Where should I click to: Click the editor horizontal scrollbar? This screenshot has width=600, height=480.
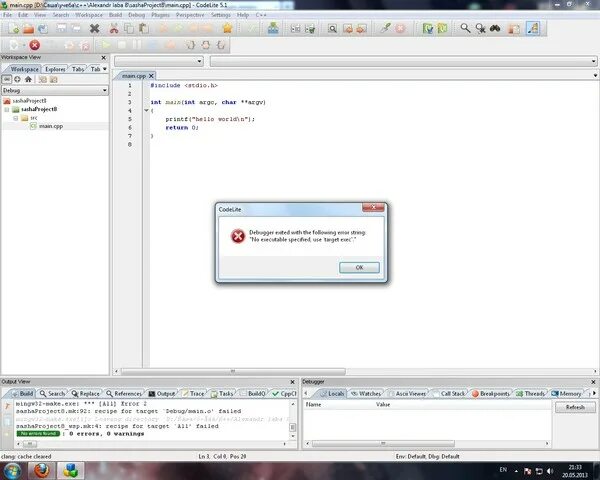click(x=233, y=372)
